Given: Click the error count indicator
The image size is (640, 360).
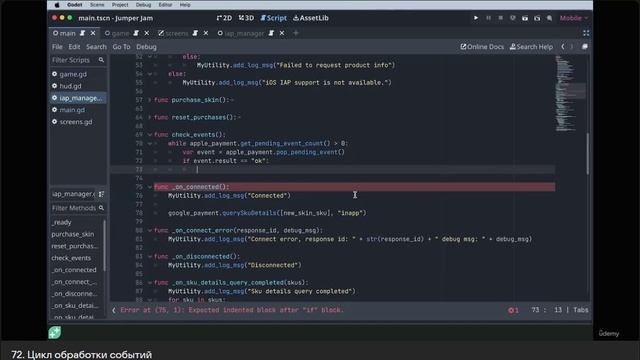Looking at the screenshot, I should coord(513,310).
